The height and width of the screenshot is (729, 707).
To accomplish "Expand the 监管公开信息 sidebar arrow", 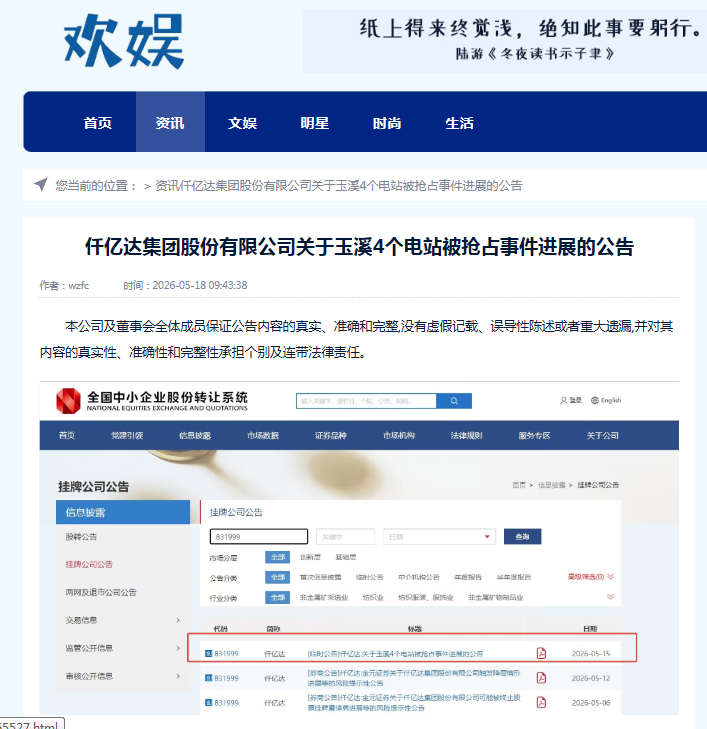I will point(178,648).
